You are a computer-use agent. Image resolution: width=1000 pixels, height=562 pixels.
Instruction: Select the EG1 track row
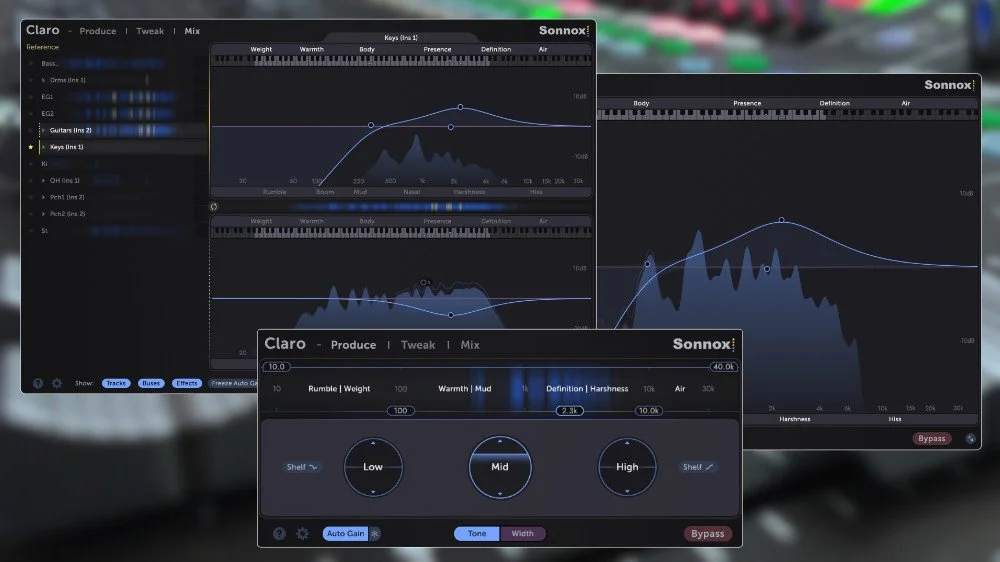pos(118,97)
